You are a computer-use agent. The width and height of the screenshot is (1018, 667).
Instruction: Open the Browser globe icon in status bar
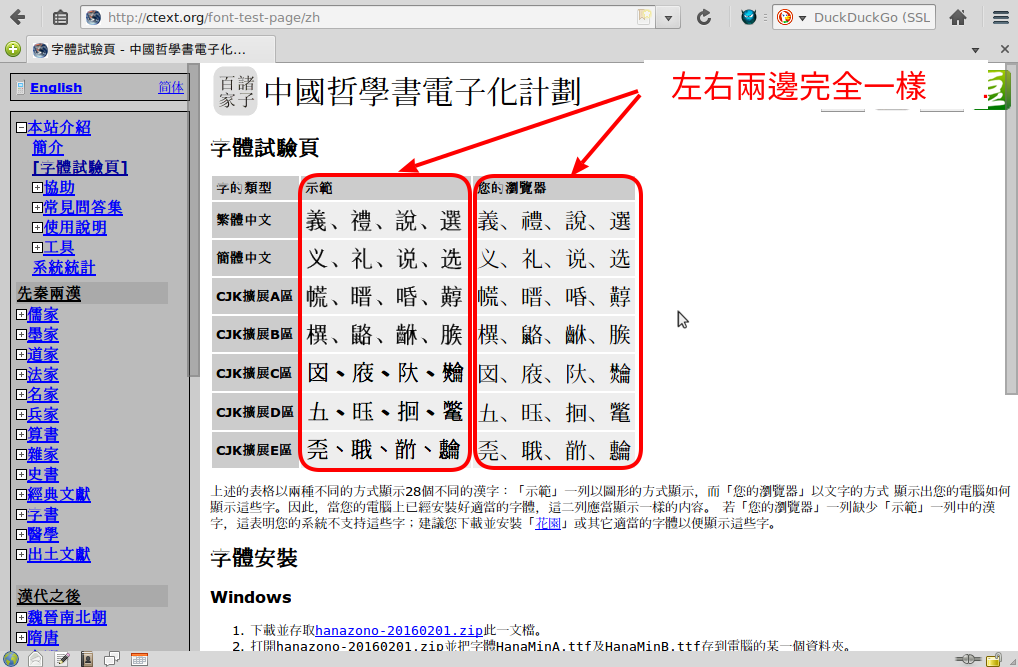pyautogui.click(x=11, y=659)
